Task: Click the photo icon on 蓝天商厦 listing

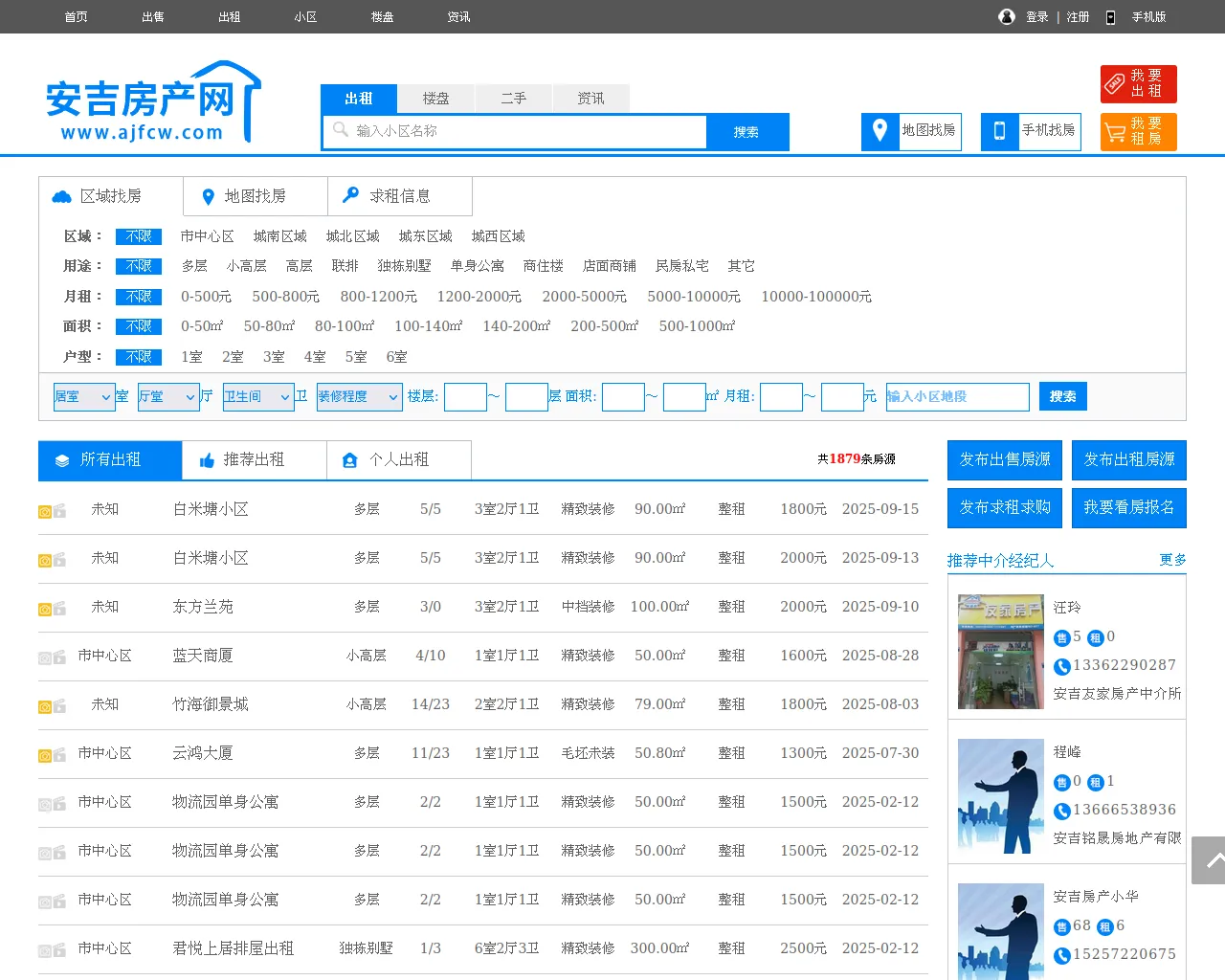Action: point(45,657)
